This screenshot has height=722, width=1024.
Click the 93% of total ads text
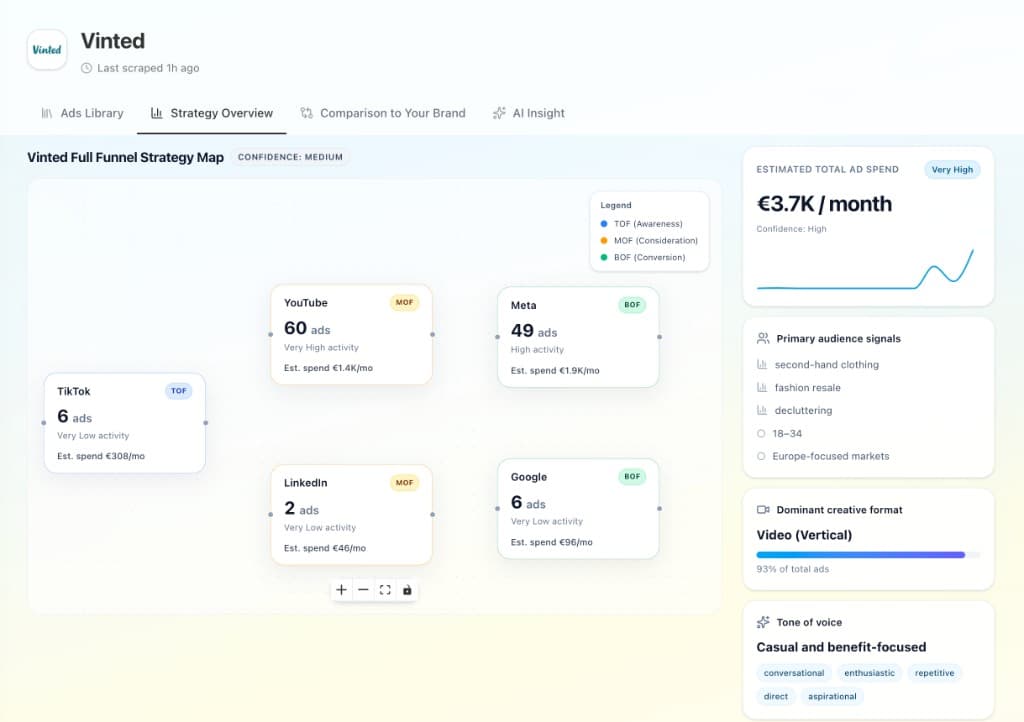(793, 569)
